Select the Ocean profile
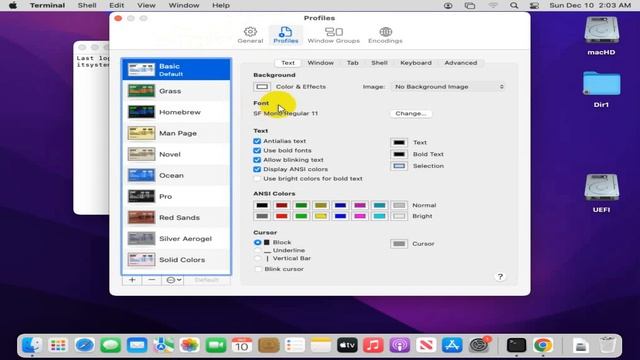Screen dimensions: 640x360 [176, 176]
